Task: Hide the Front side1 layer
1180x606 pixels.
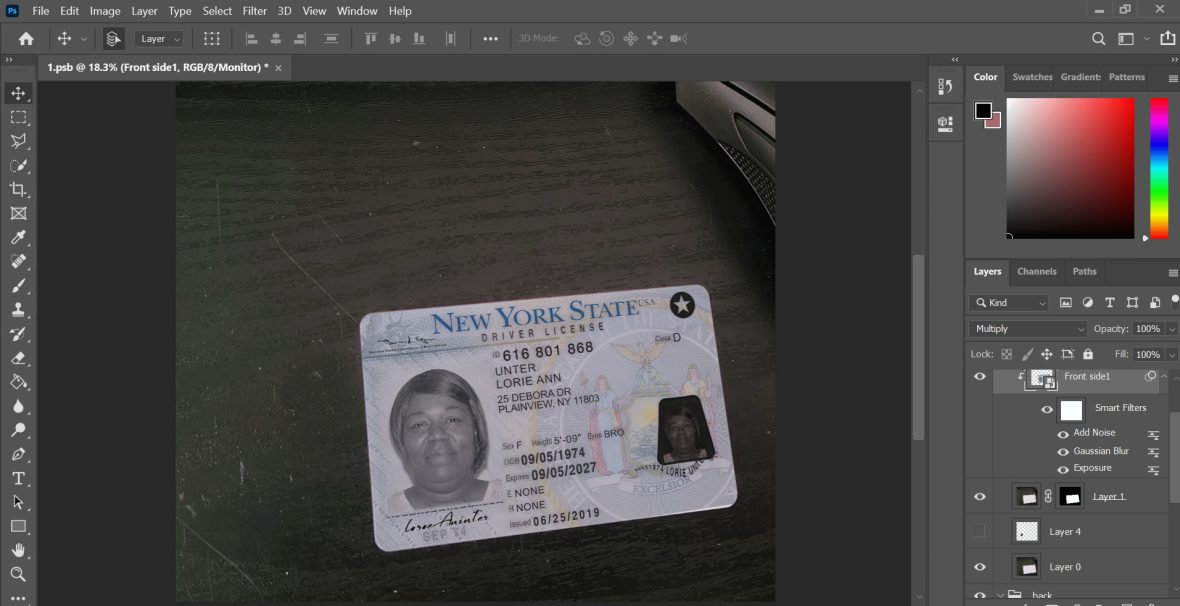Action: point(980,376)
